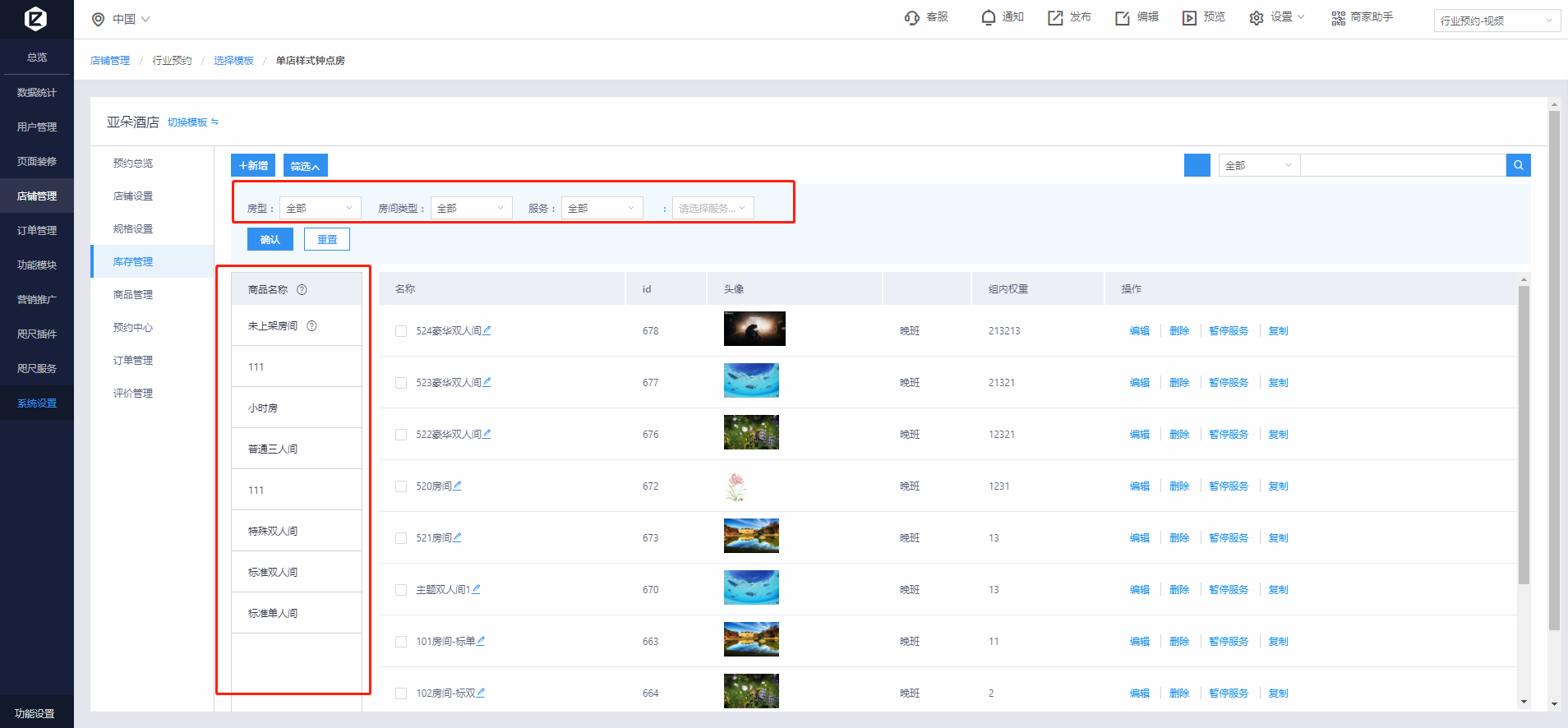Select 预约中心 in the submenu

point(133,327)
